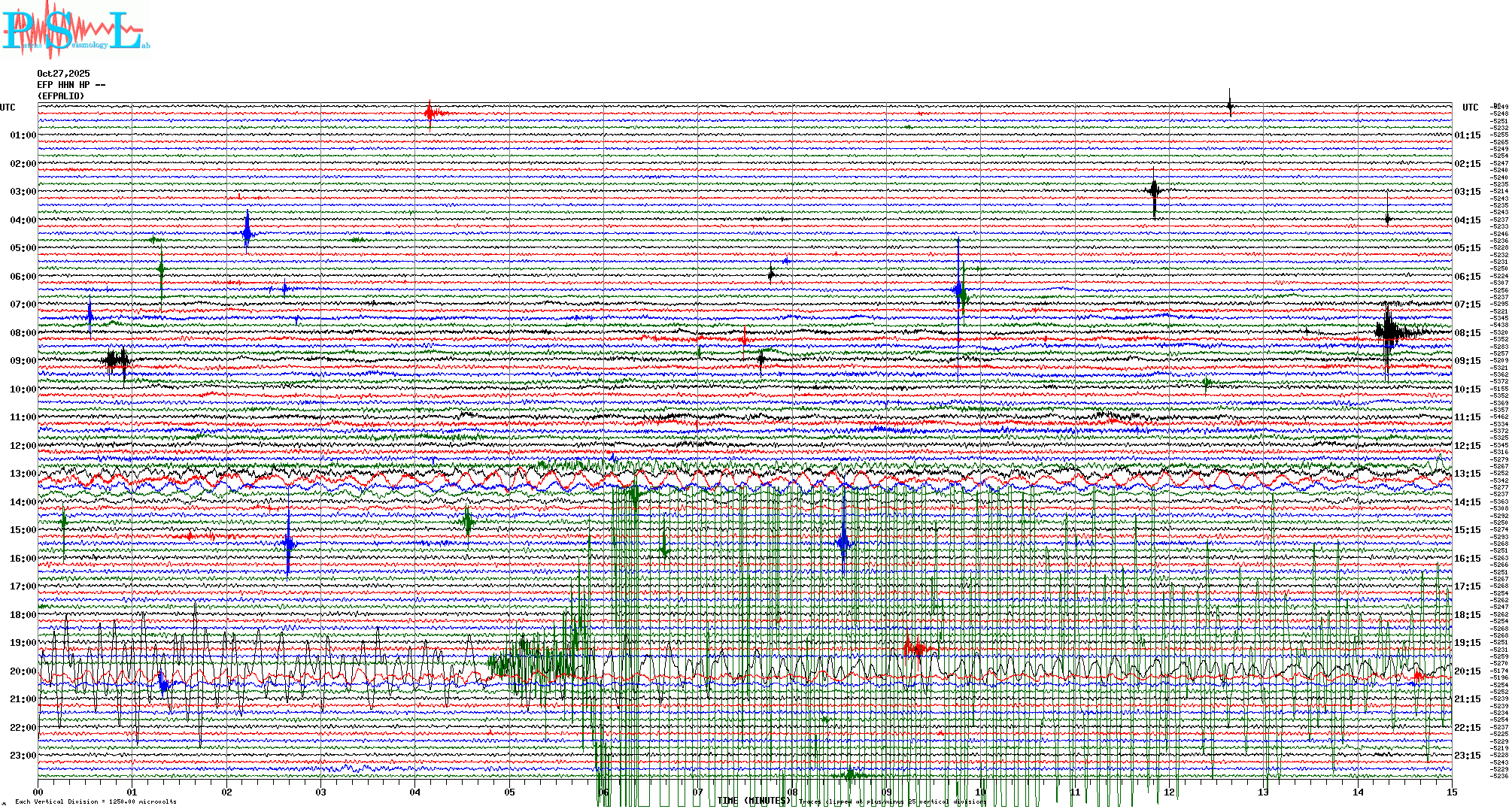Select the 08:00 hour label on left axis
This screenshot has width=1512, height=812.
23,333
